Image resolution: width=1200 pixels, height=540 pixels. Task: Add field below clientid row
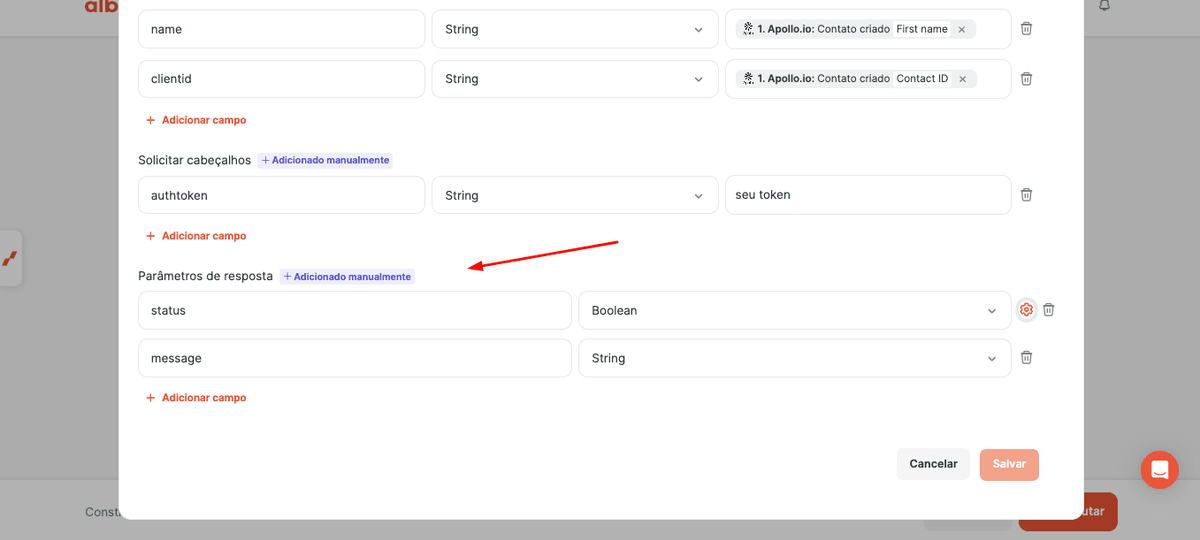(x=196, y=120)
